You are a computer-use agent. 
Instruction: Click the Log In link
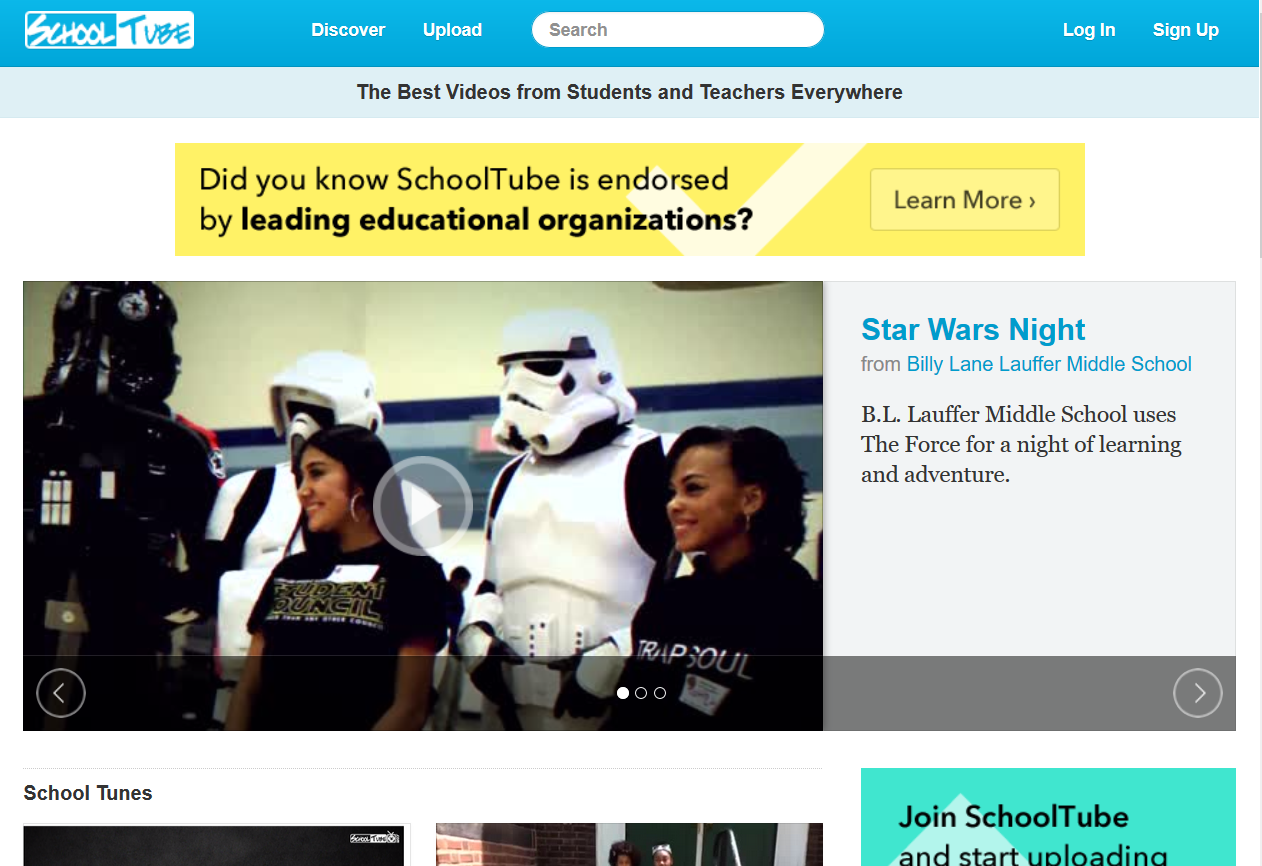tap(1089, 30)
